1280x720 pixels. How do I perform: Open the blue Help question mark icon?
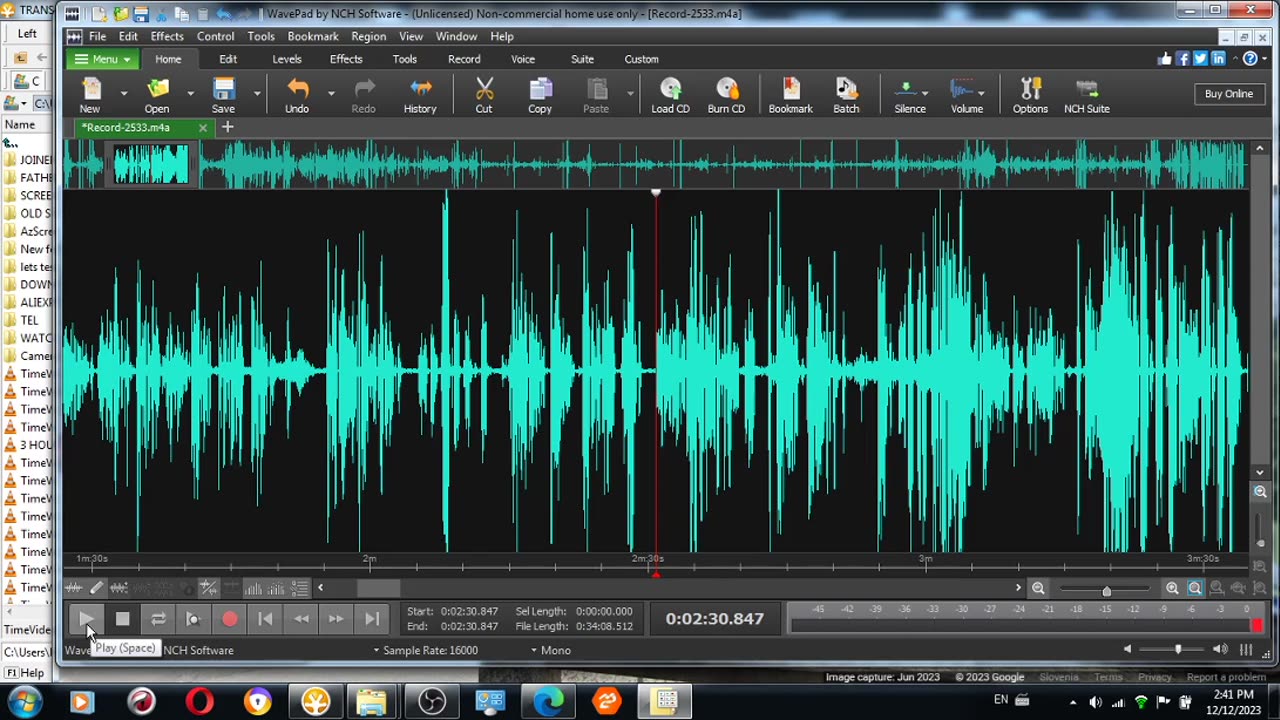click(x=1249, y=59)
